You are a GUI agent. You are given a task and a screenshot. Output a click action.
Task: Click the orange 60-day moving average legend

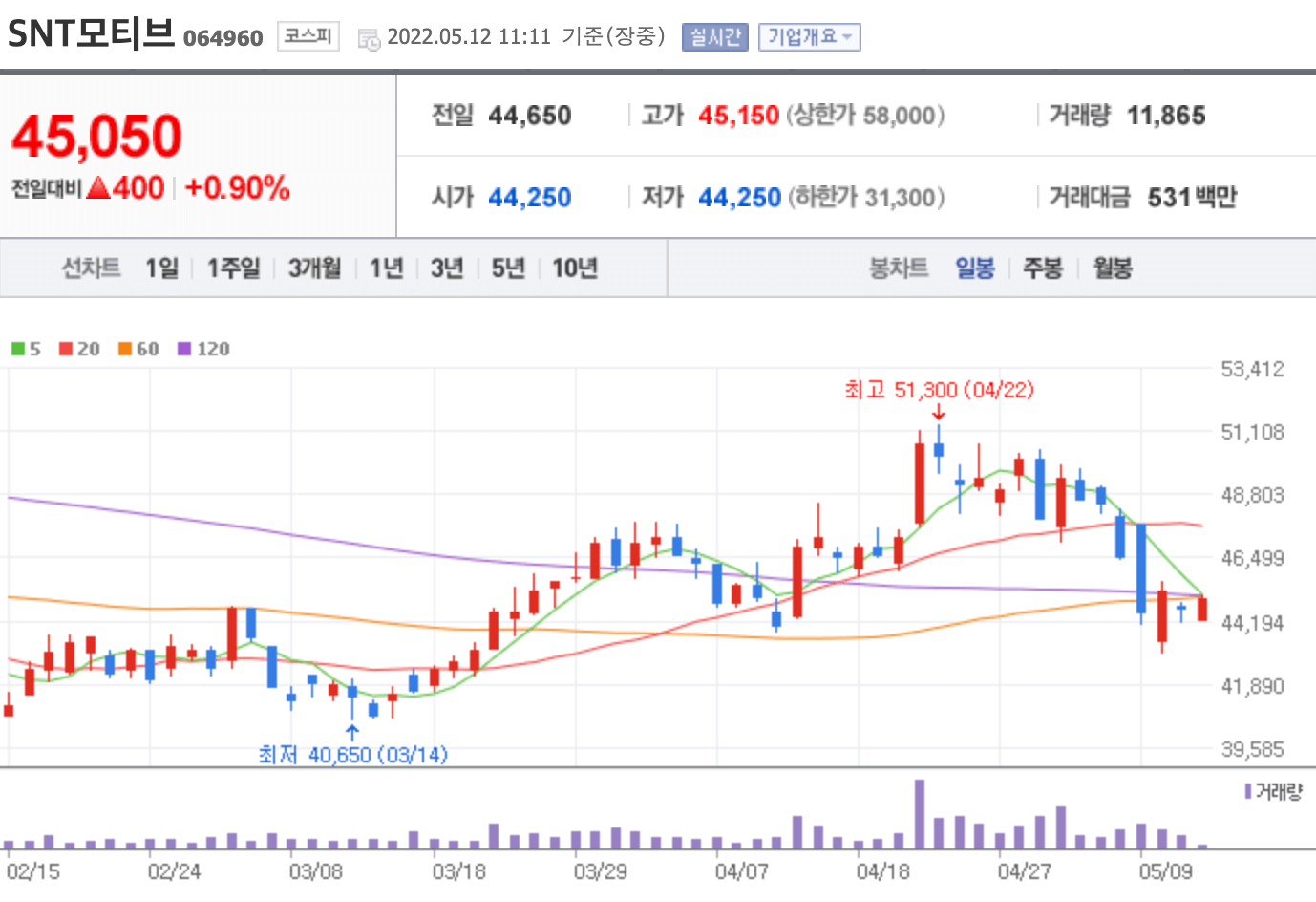[x=138, y=349]
